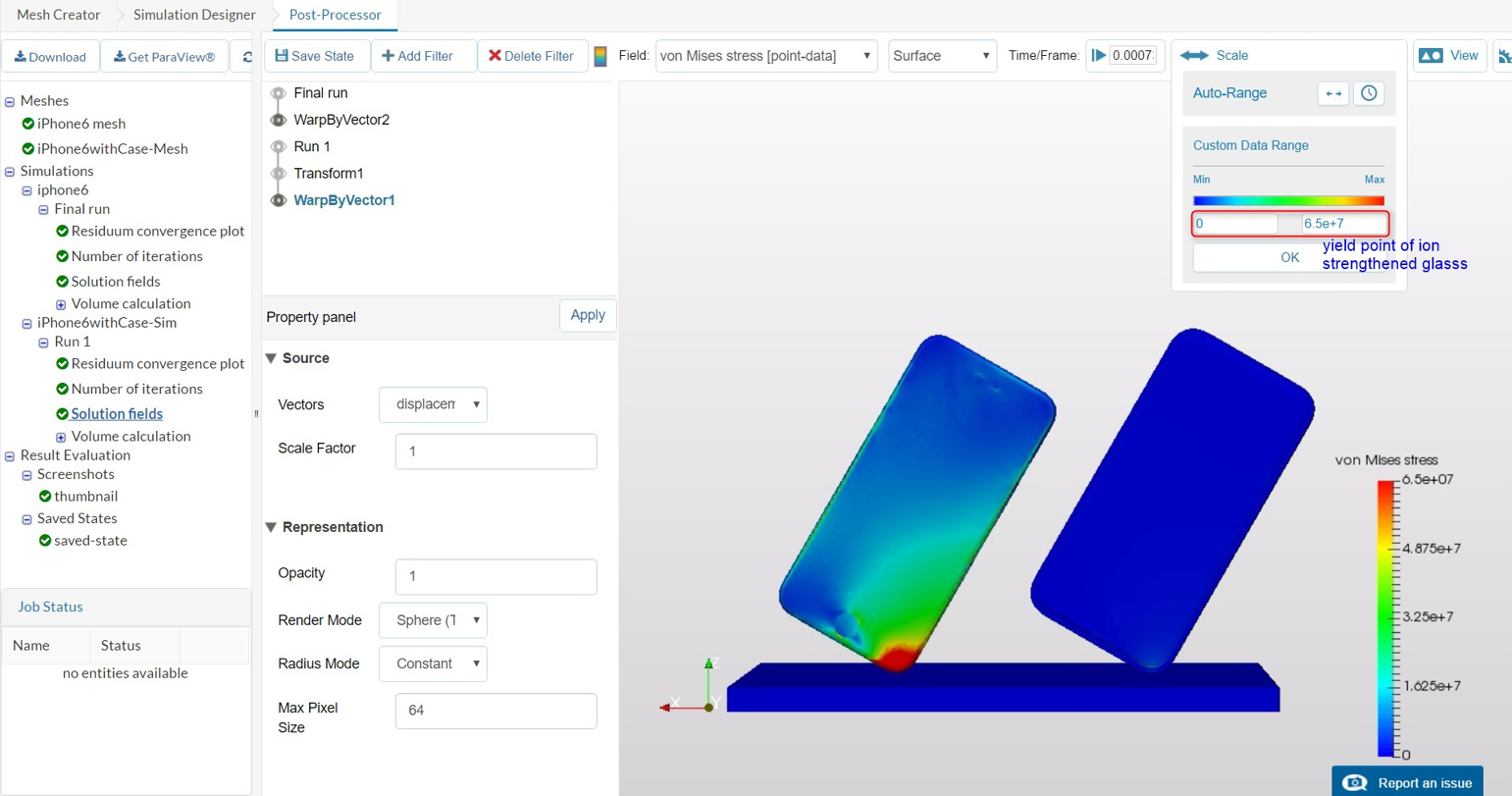This screenshot has width=1512, height=796.
Task: Collapse the iPhone6withCase-Sim node
Action: (26, 323)
